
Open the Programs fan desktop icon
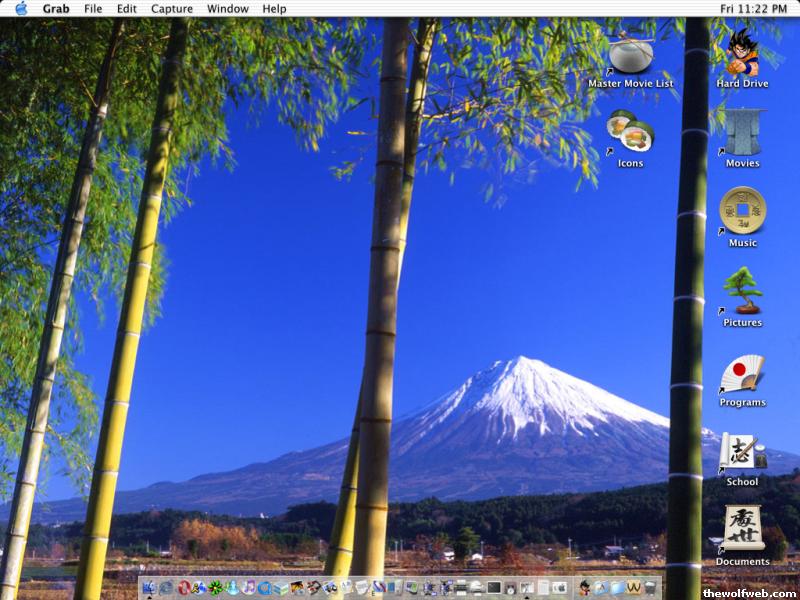tap(742, 371)
